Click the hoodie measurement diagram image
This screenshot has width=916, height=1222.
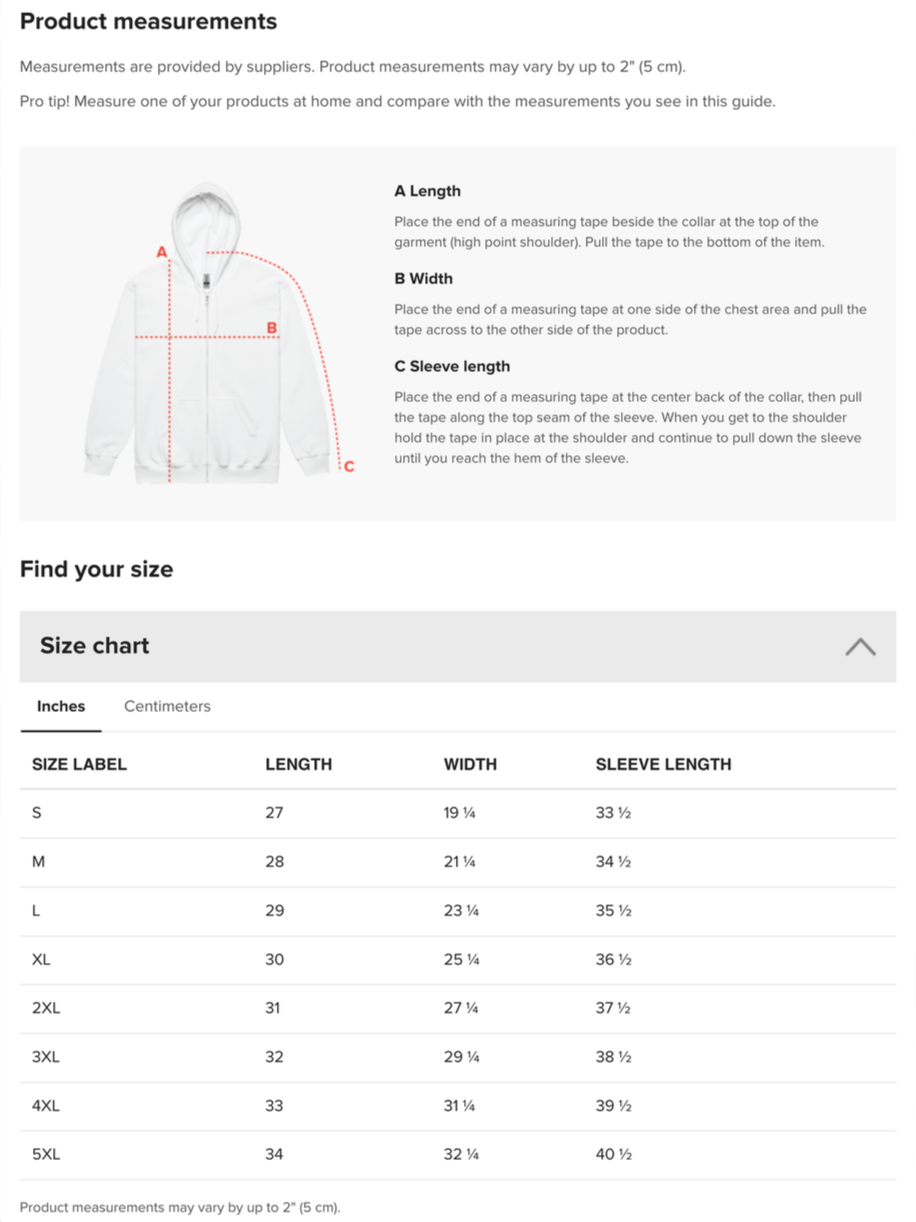[218, 333]
